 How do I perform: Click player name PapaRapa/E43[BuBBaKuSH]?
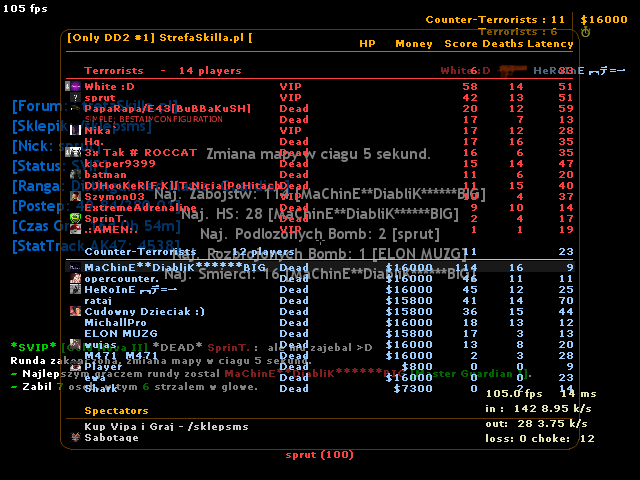click(x=167, y=109)
